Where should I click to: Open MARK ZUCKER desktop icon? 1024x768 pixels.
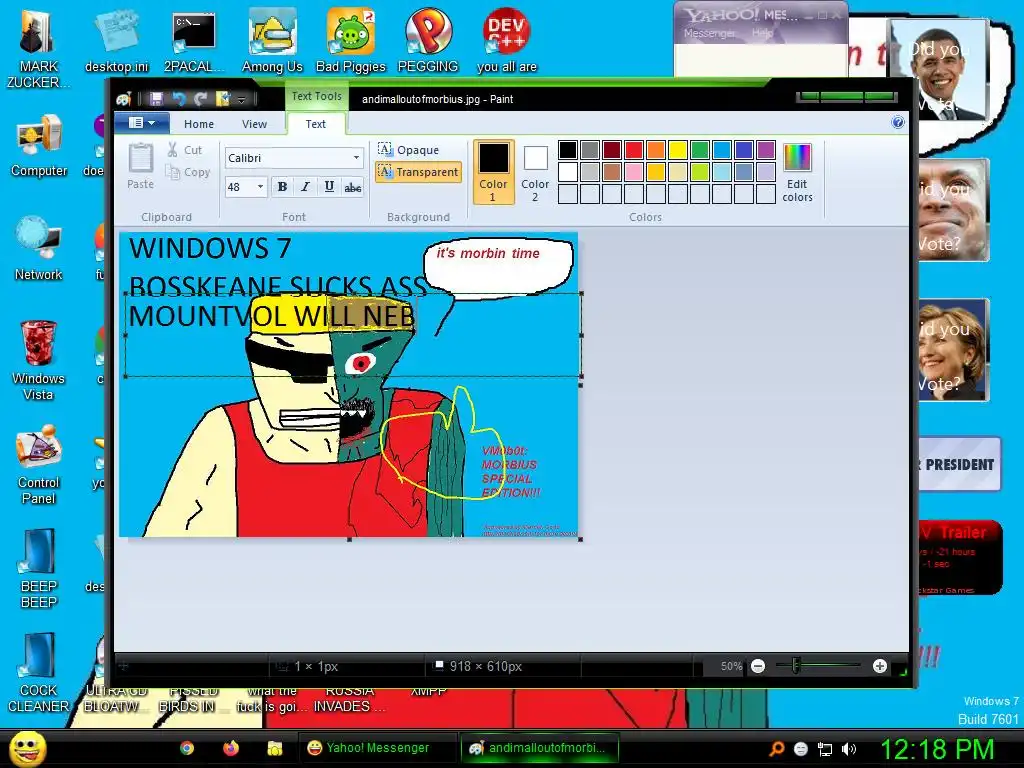tap(38, 48)
